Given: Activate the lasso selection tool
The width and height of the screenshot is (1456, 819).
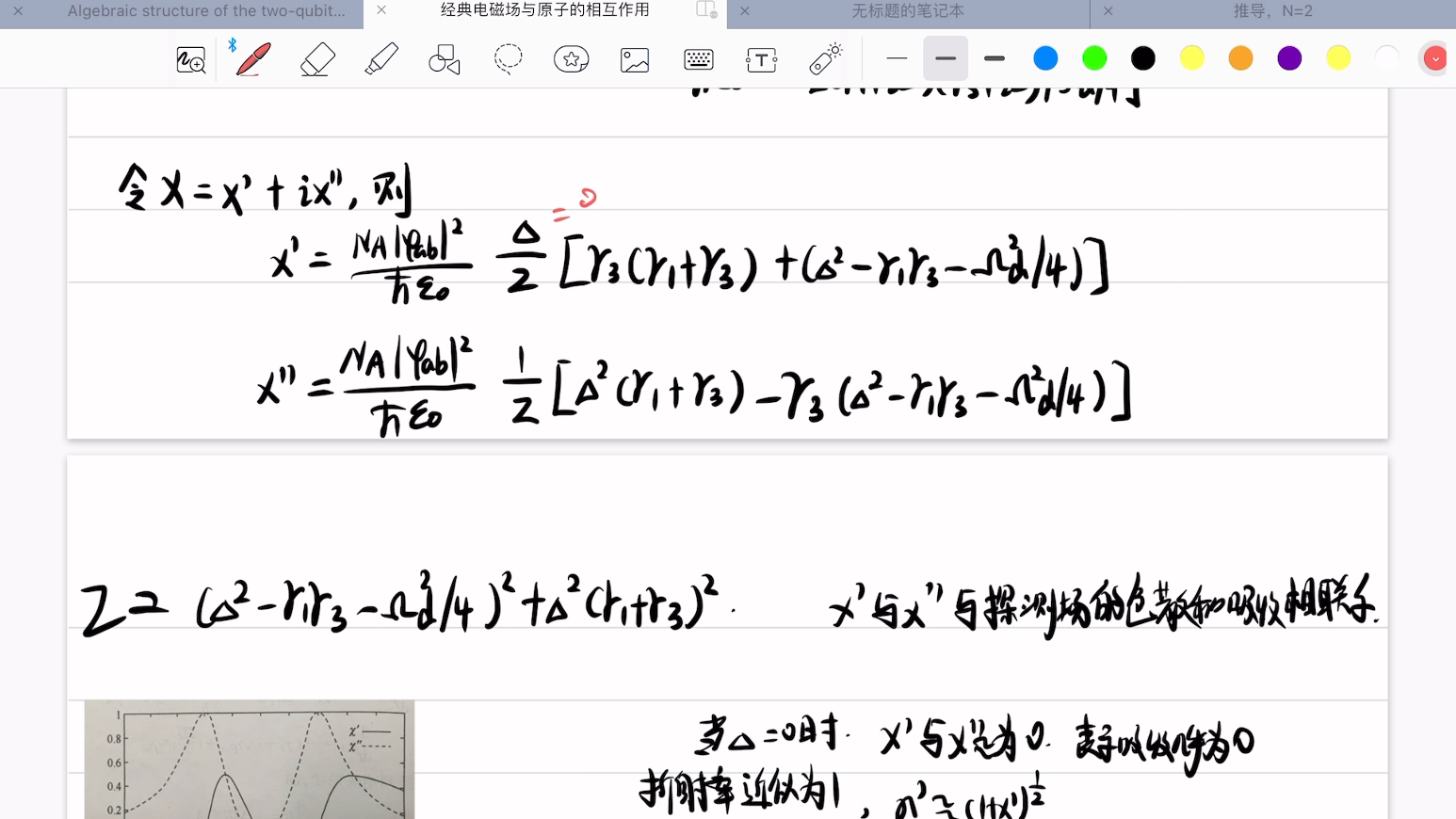Looking at the screenshot, I should 508,58.
